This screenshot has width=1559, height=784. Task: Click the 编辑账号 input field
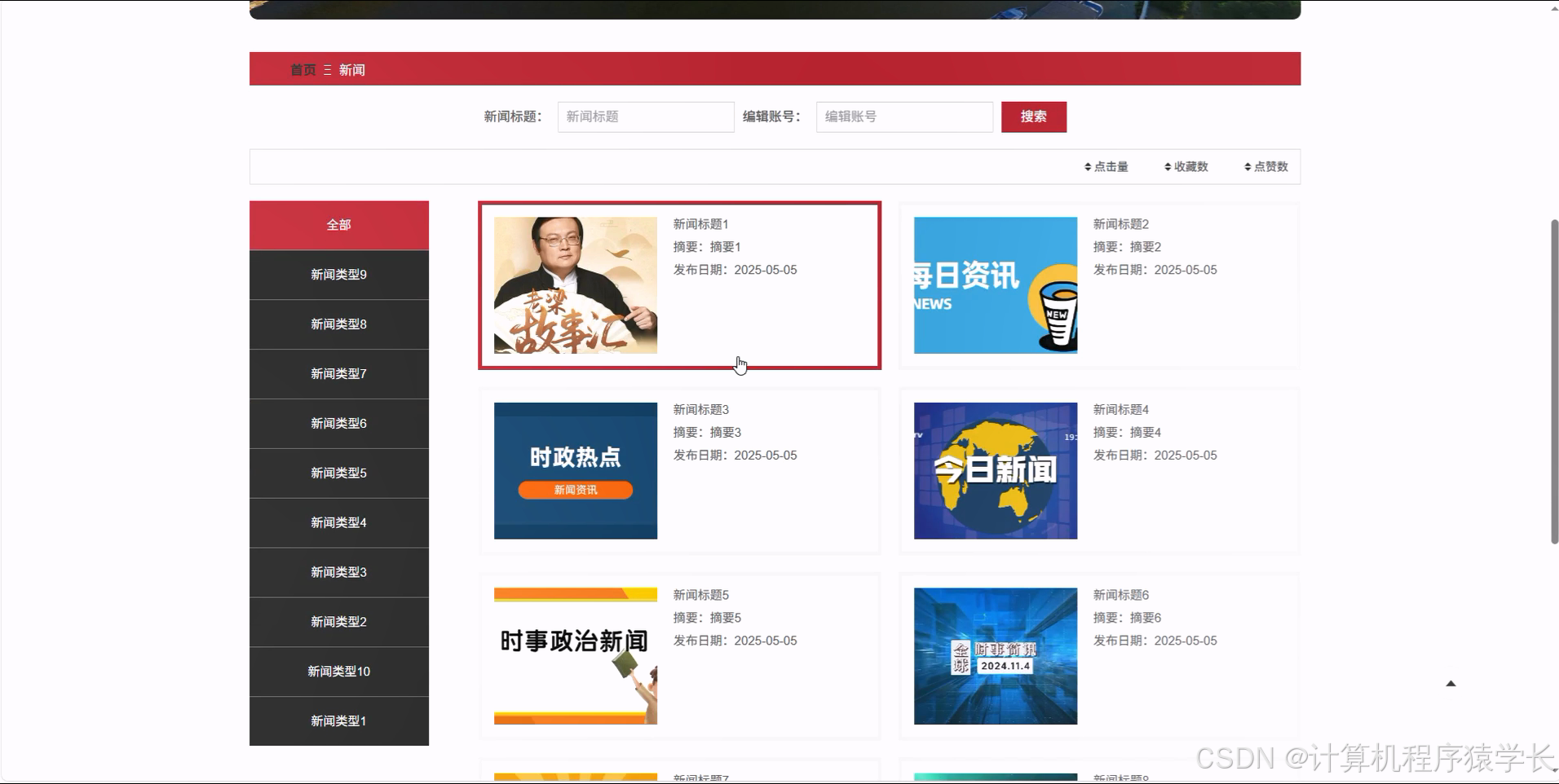coord(903,117)
